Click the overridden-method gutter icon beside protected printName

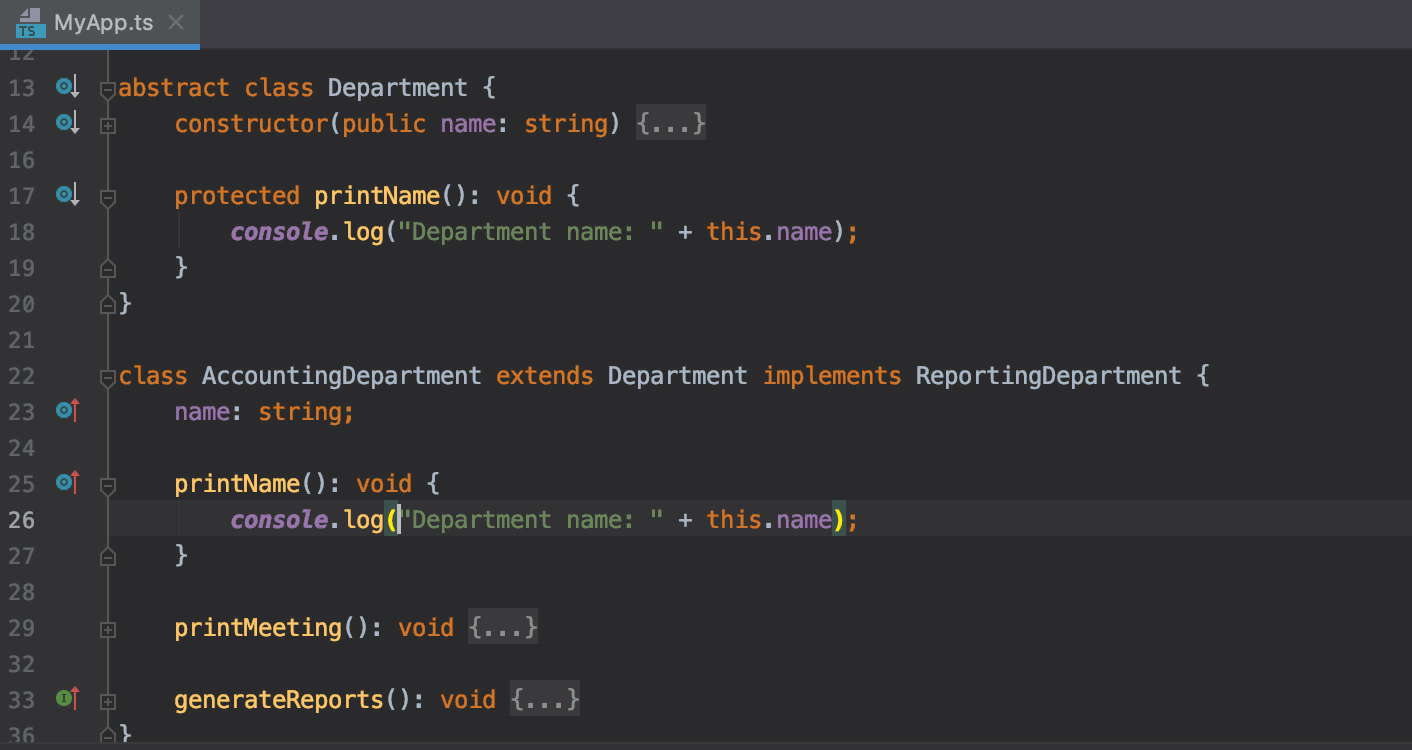tap(66, 196)
